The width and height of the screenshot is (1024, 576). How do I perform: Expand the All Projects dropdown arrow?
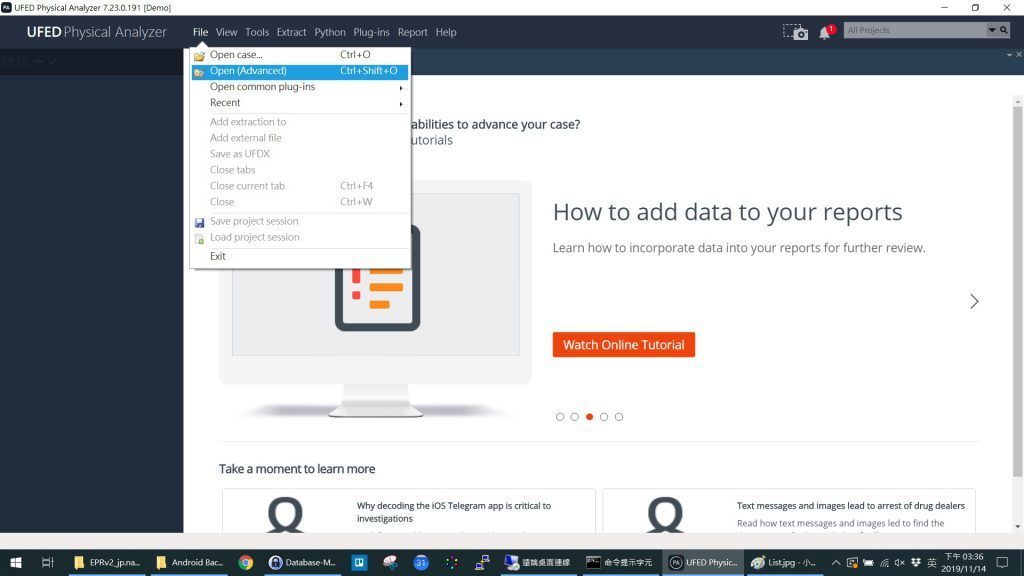[x=991, y=30]
